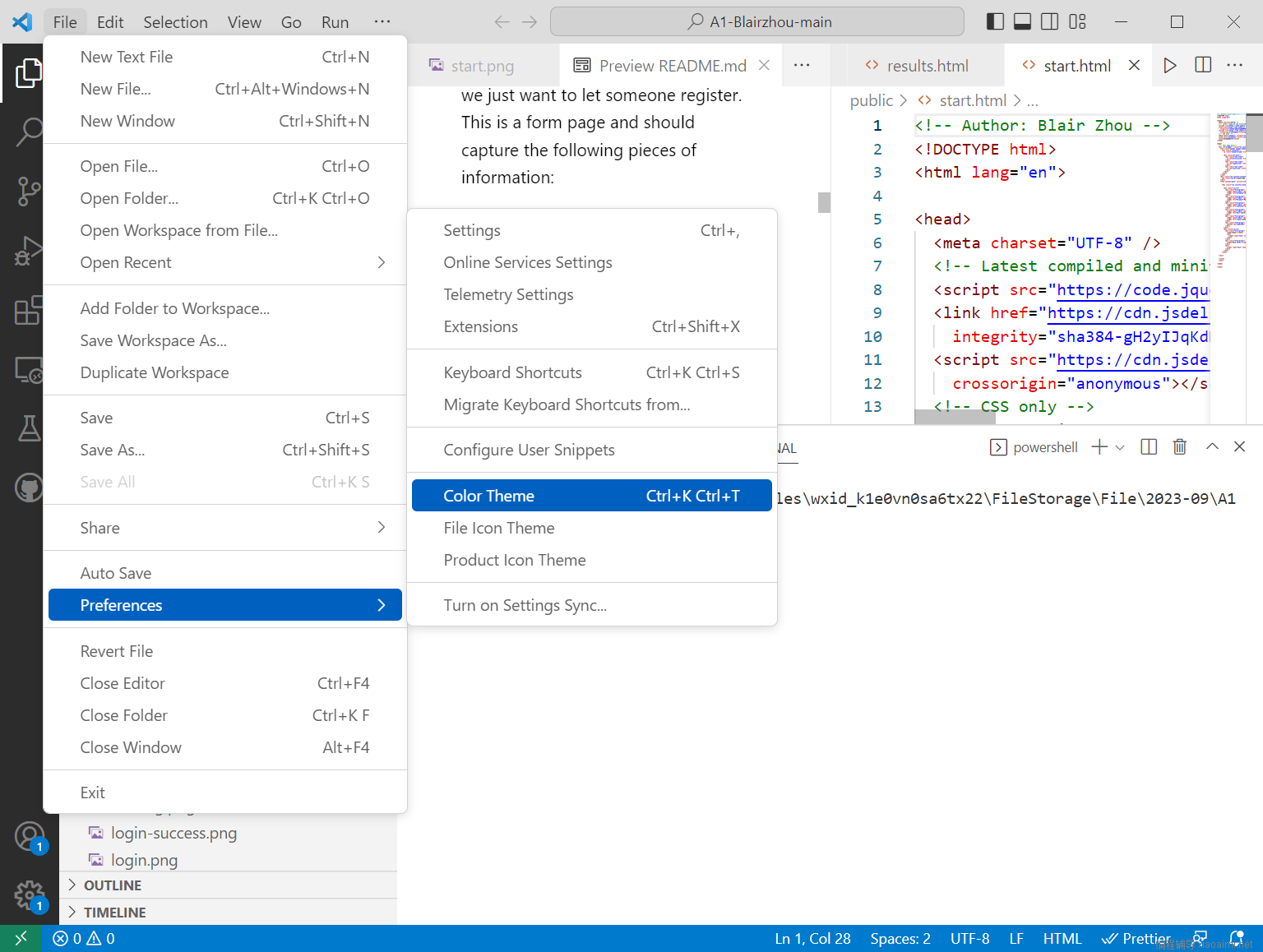Open the Manage gear icon
Screen dimensions: 1263x952
click(x=30, y=896)
